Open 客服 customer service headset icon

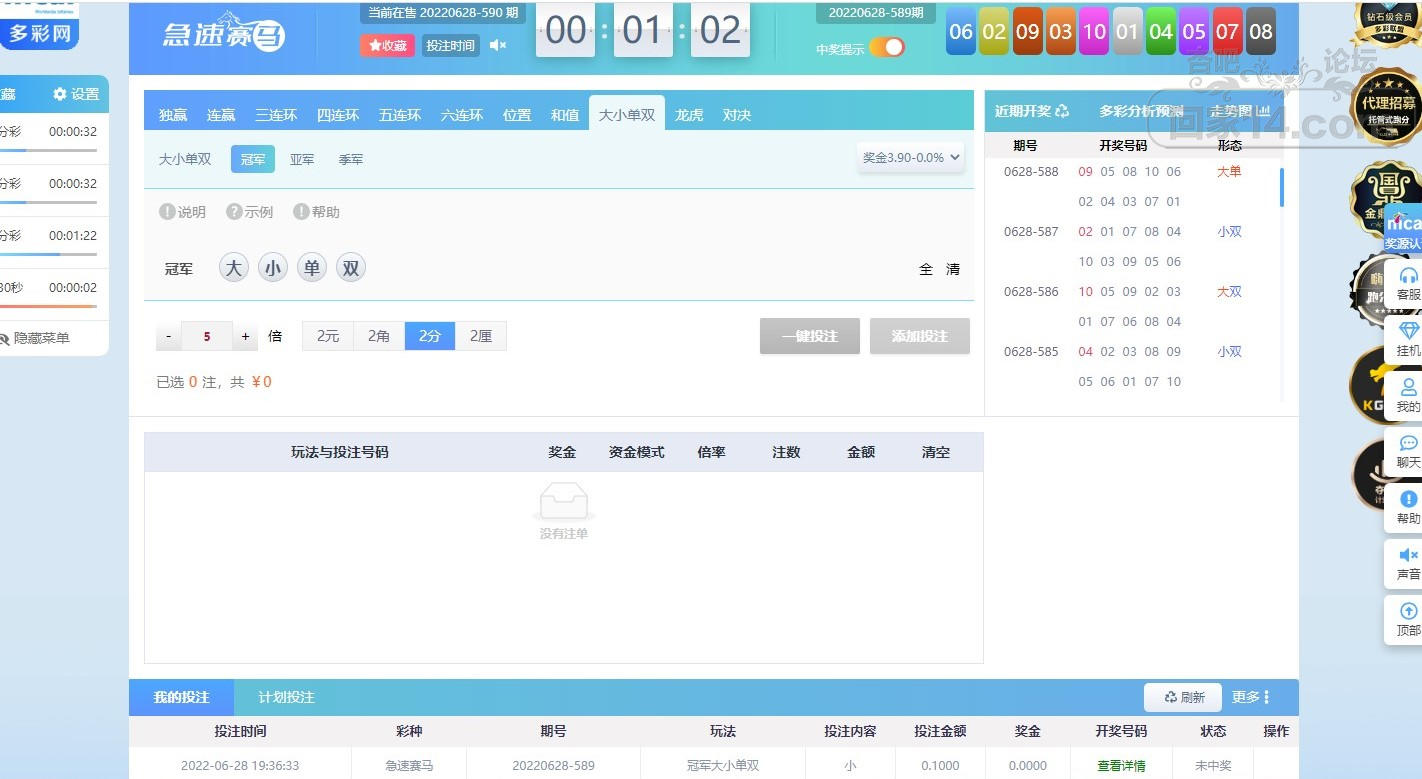pos(1408,277)
